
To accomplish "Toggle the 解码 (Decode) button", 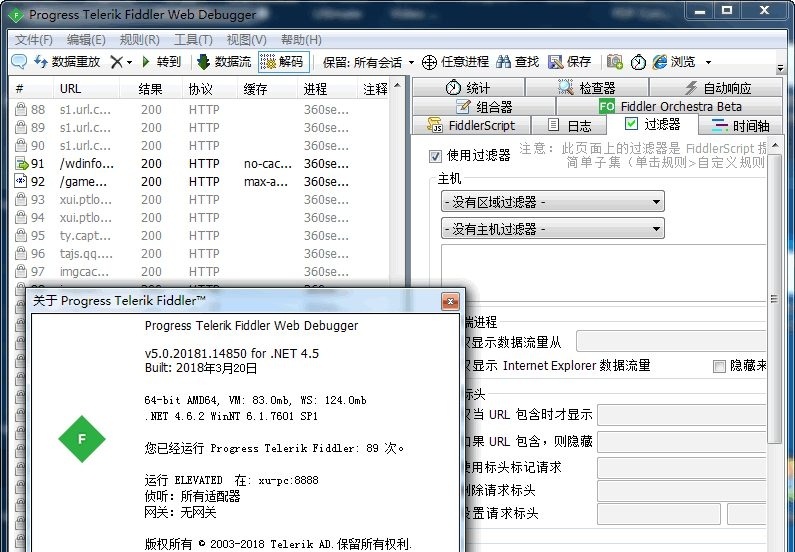I will [283, 62].
